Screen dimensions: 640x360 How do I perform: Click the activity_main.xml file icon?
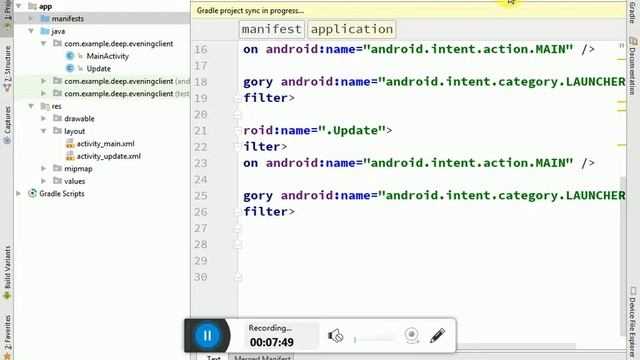(70, 144)
